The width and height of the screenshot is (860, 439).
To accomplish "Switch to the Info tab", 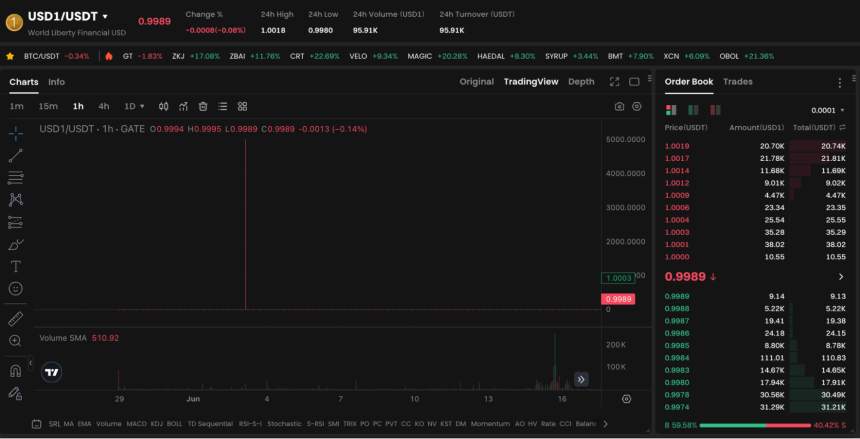I will [56, 82].
